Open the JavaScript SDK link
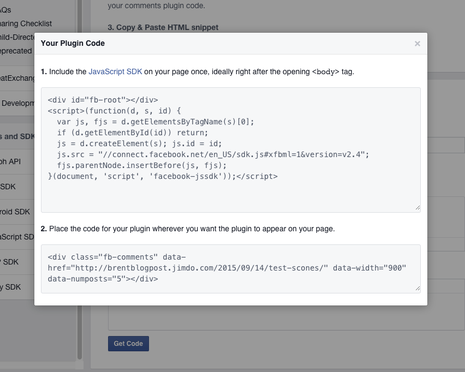 115,72
